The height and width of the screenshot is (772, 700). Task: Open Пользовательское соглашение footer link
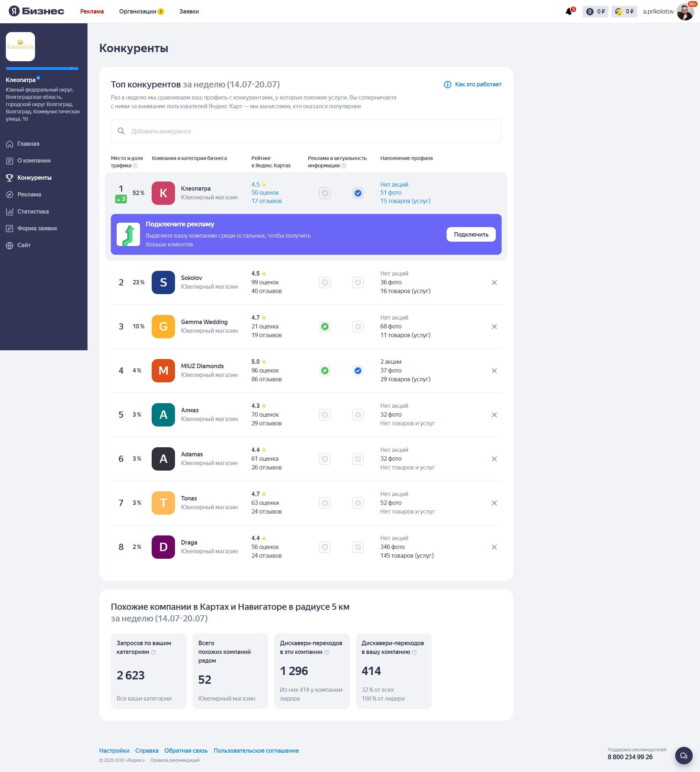pyautogui.click(x=256, y=750)
